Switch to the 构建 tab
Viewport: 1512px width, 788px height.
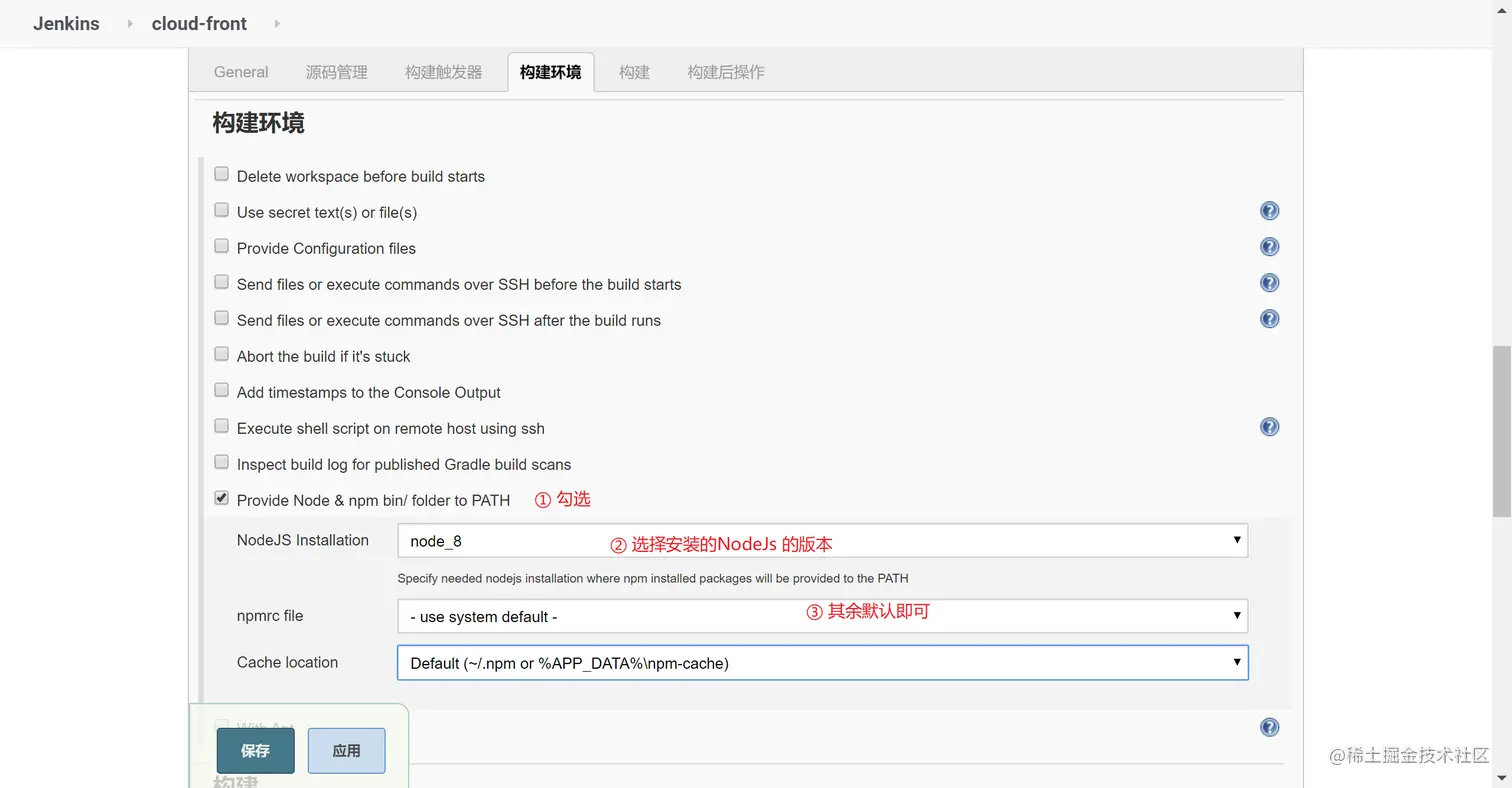coord(634,72)
